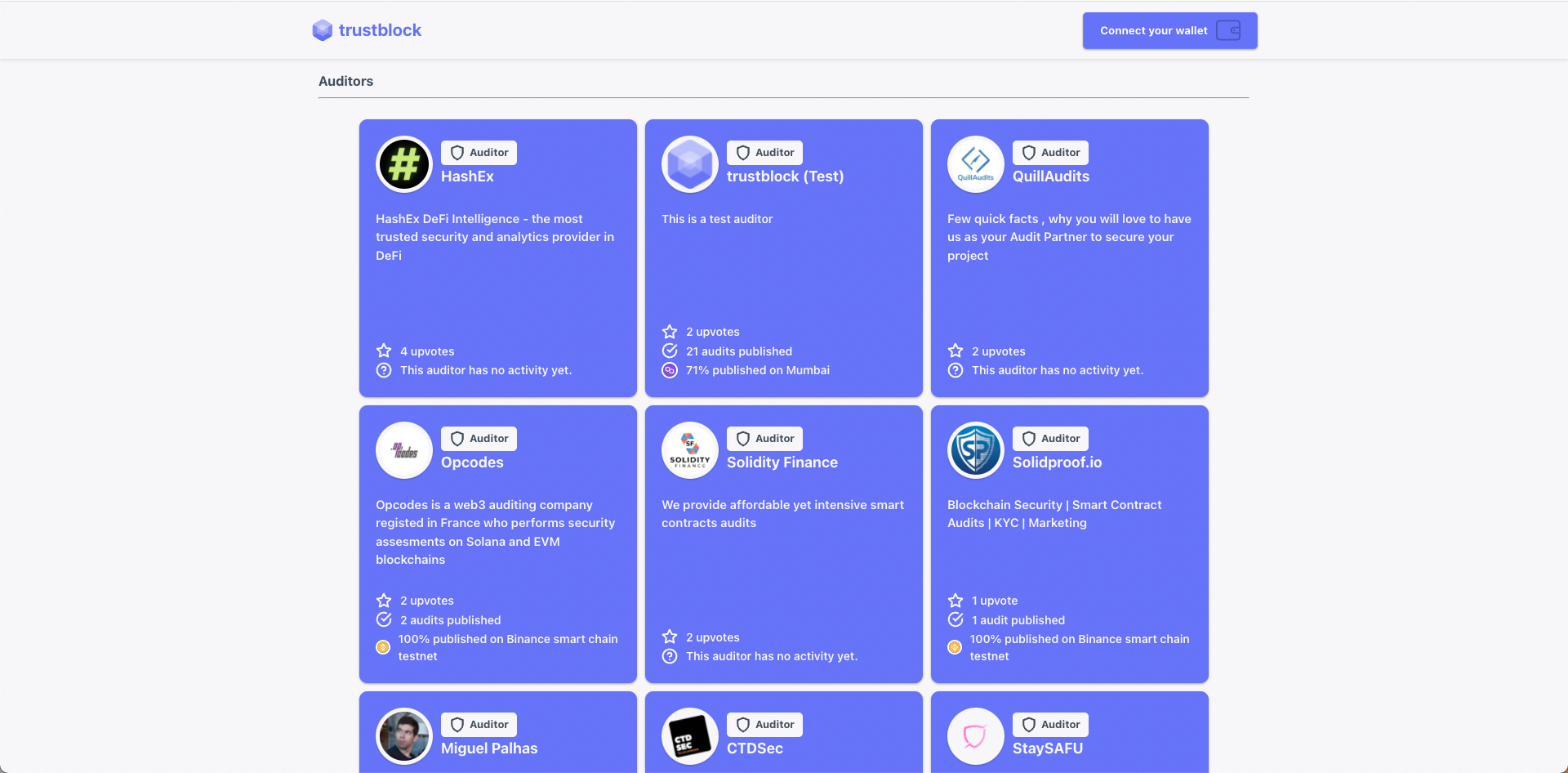Open the StaySAFU auditor name
The width and height of the screenshot is (1568, 773).
[1048, 748]
